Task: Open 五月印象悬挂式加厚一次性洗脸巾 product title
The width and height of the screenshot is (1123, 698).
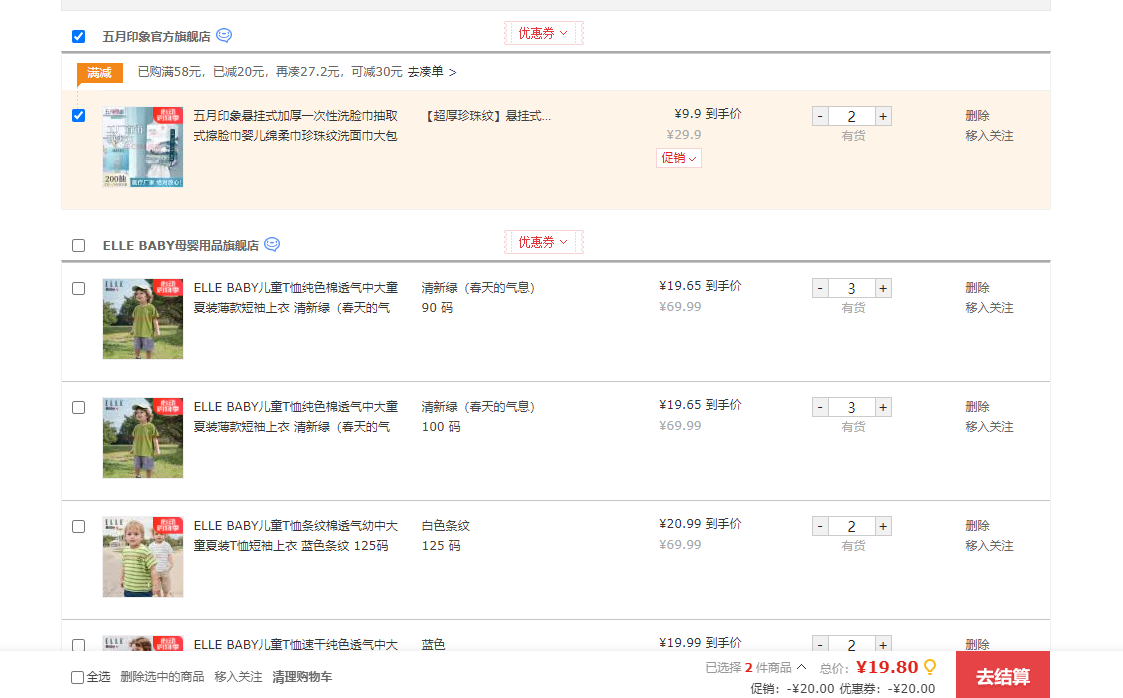Action: [x=295, y=125]
